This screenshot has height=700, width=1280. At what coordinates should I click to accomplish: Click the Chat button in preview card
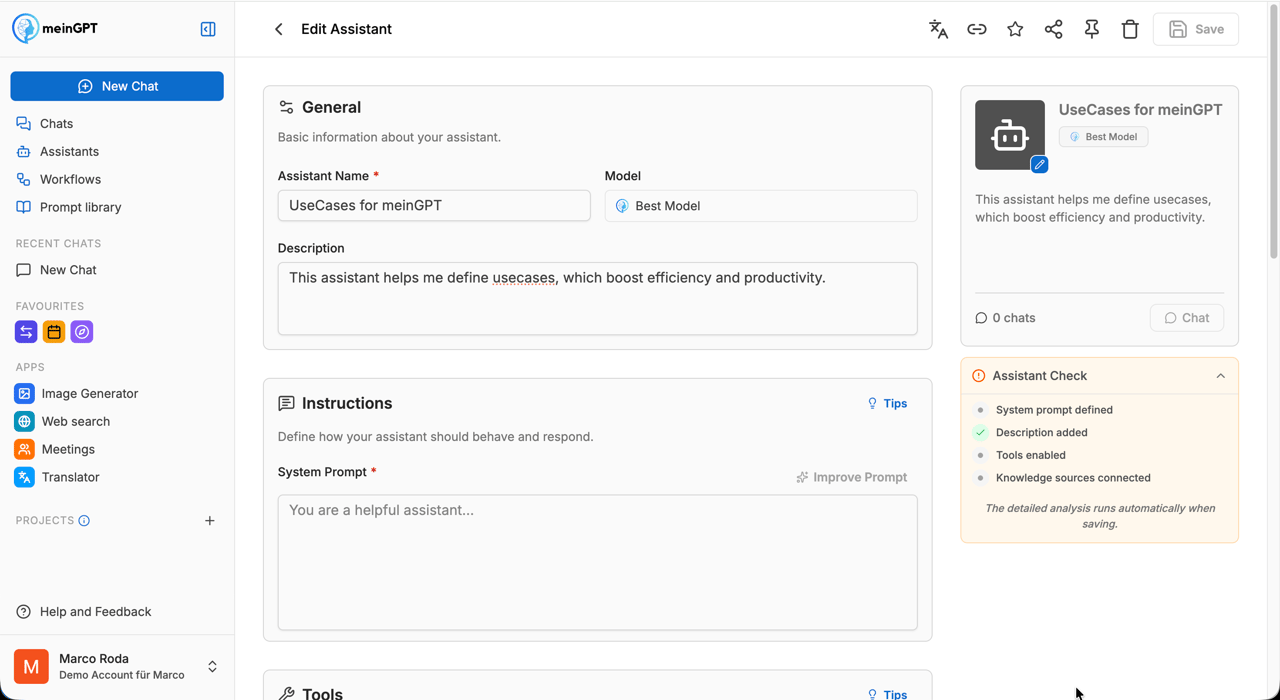pyautogui.click(x=1187, y=318)
